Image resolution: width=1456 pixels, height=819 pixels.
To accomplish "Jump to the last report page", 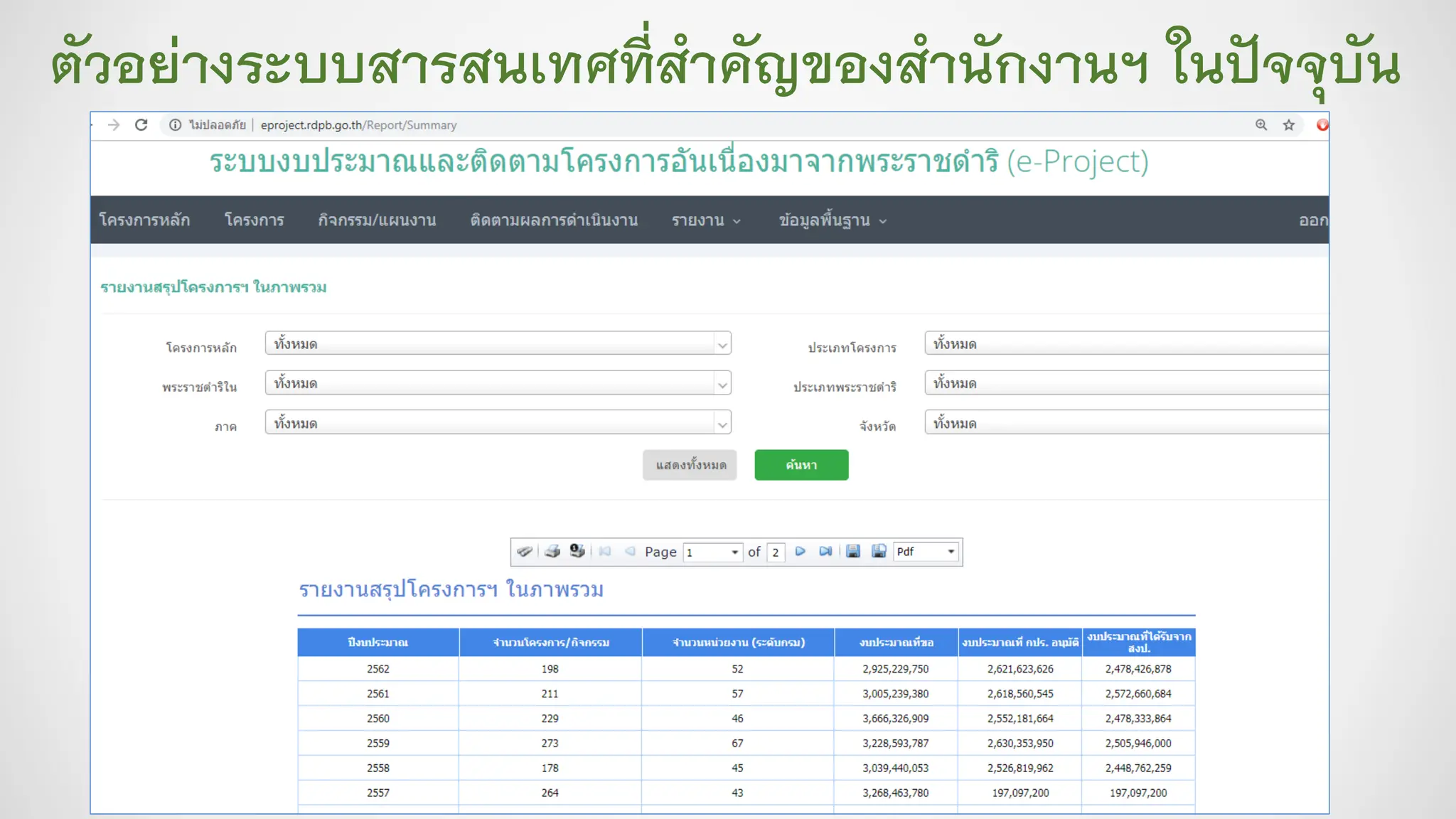I will tap(825, 552).
